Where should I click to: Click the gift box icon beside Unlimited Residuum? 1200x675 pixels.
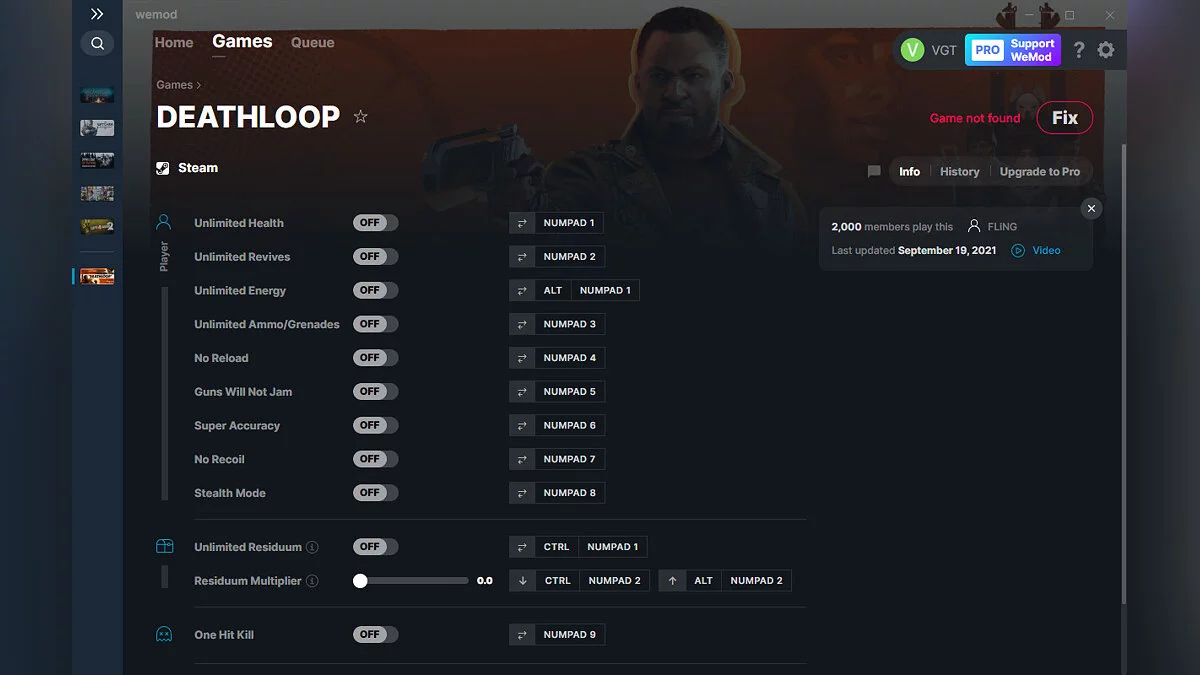pyautogui.click(x=164, y=546)
